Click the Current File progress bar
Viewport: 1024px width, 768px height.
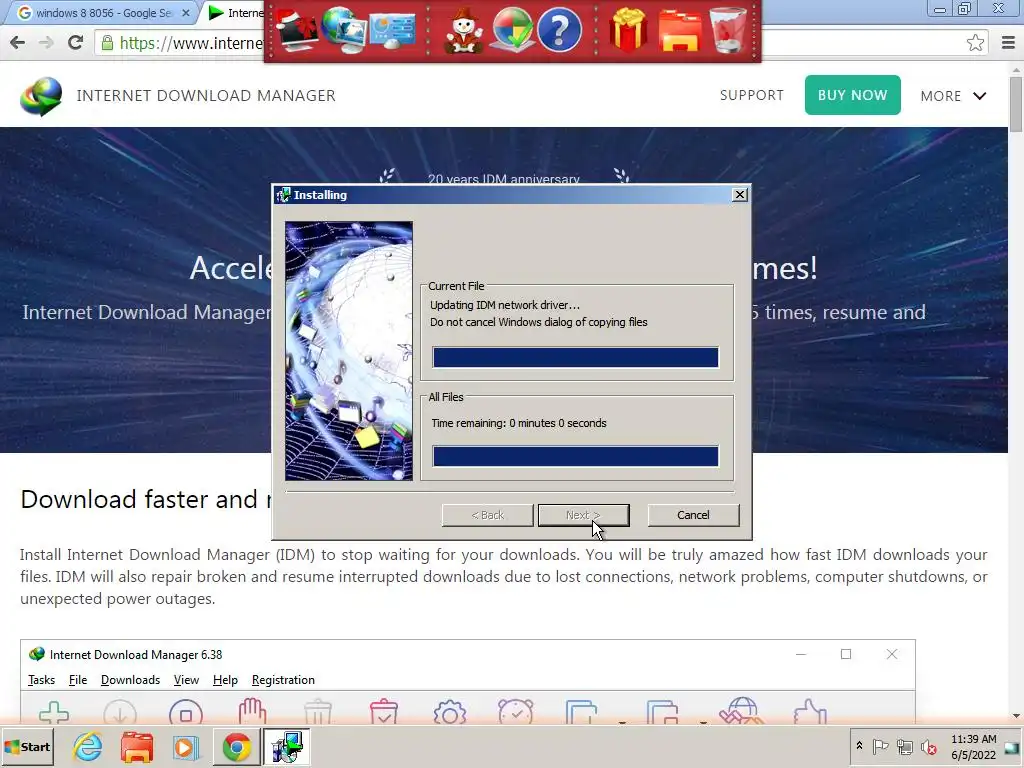(x=575, y=357)
